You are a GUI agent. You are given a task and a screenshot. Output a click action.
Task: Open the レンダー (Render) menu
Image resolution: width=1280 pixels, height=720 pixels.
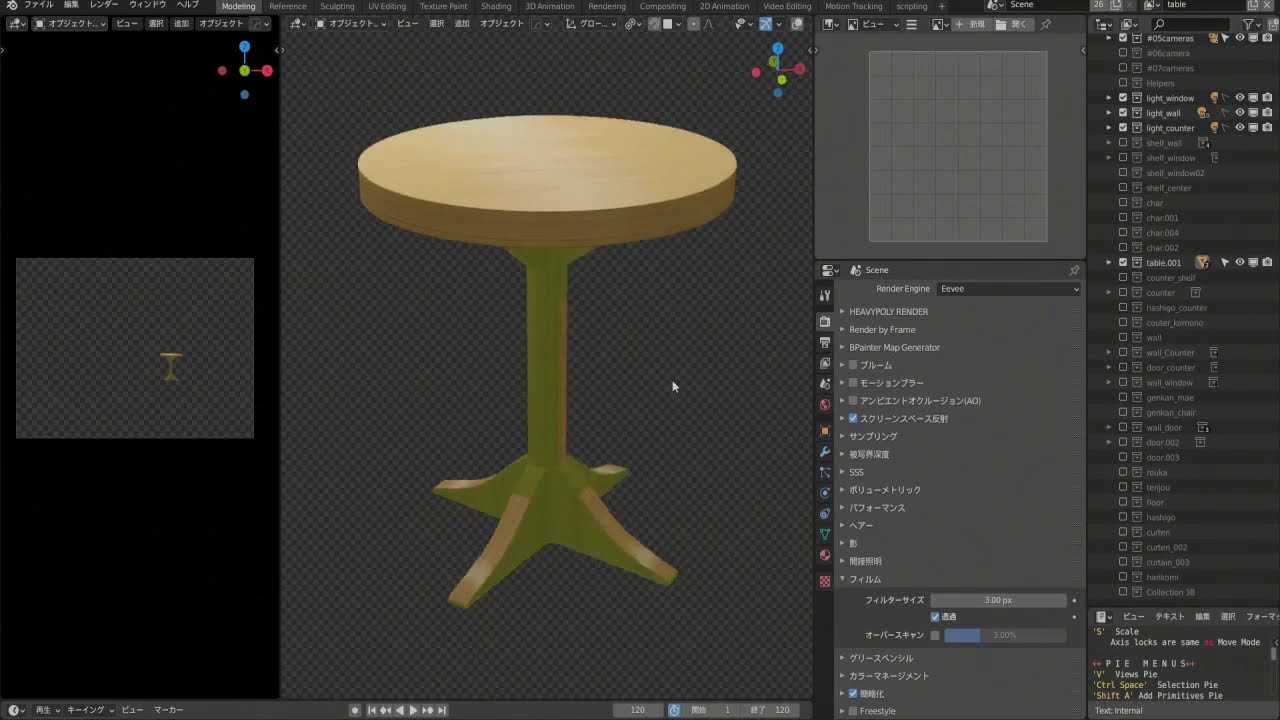(104, 5)
